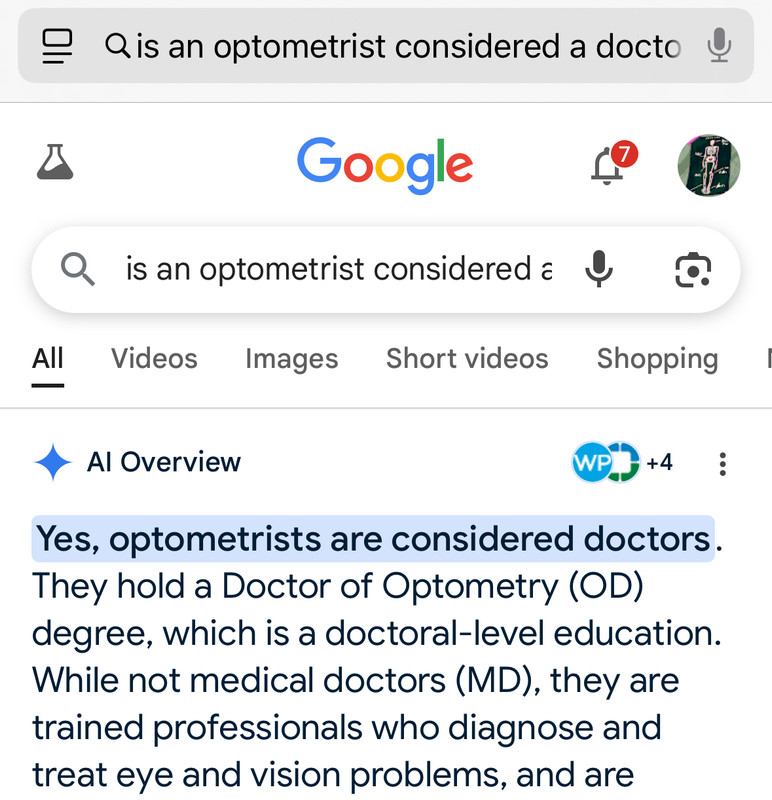772x800 pixels.
Task: Click magnifier icon in Google search box
Action: 78,269
